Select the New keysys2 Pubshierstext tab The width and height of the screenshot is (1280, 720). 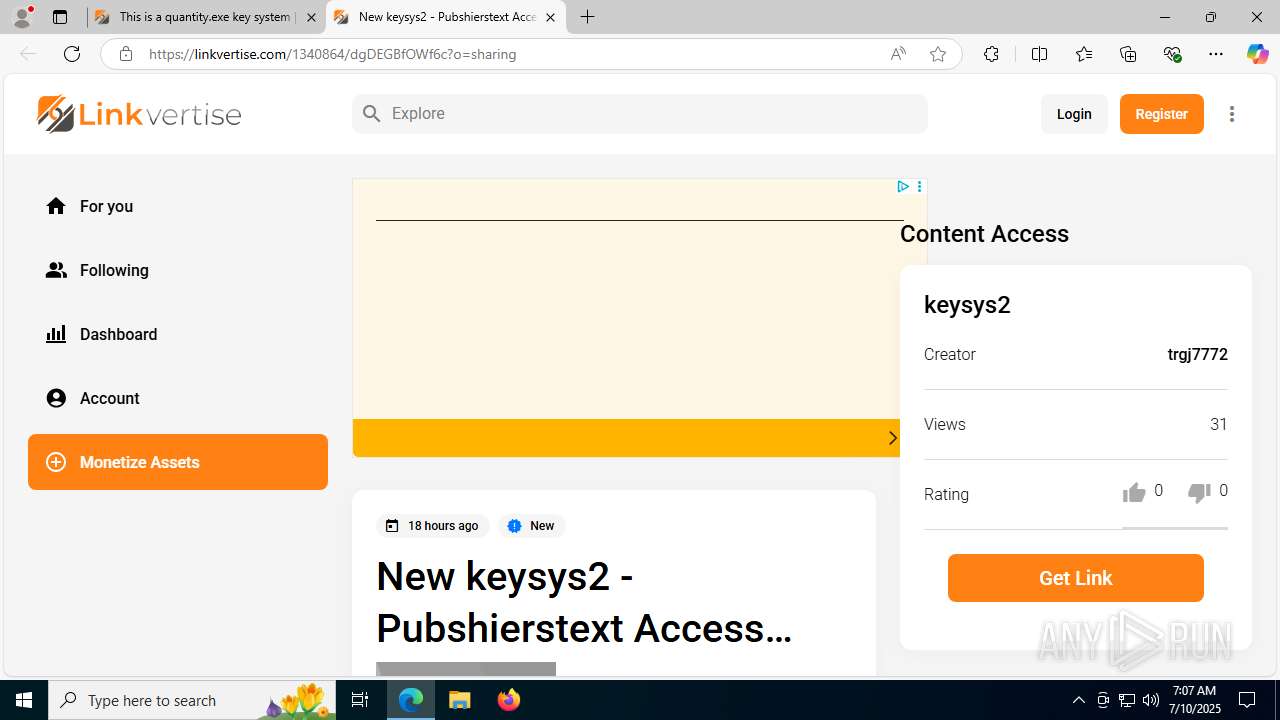tap(446, 17)
